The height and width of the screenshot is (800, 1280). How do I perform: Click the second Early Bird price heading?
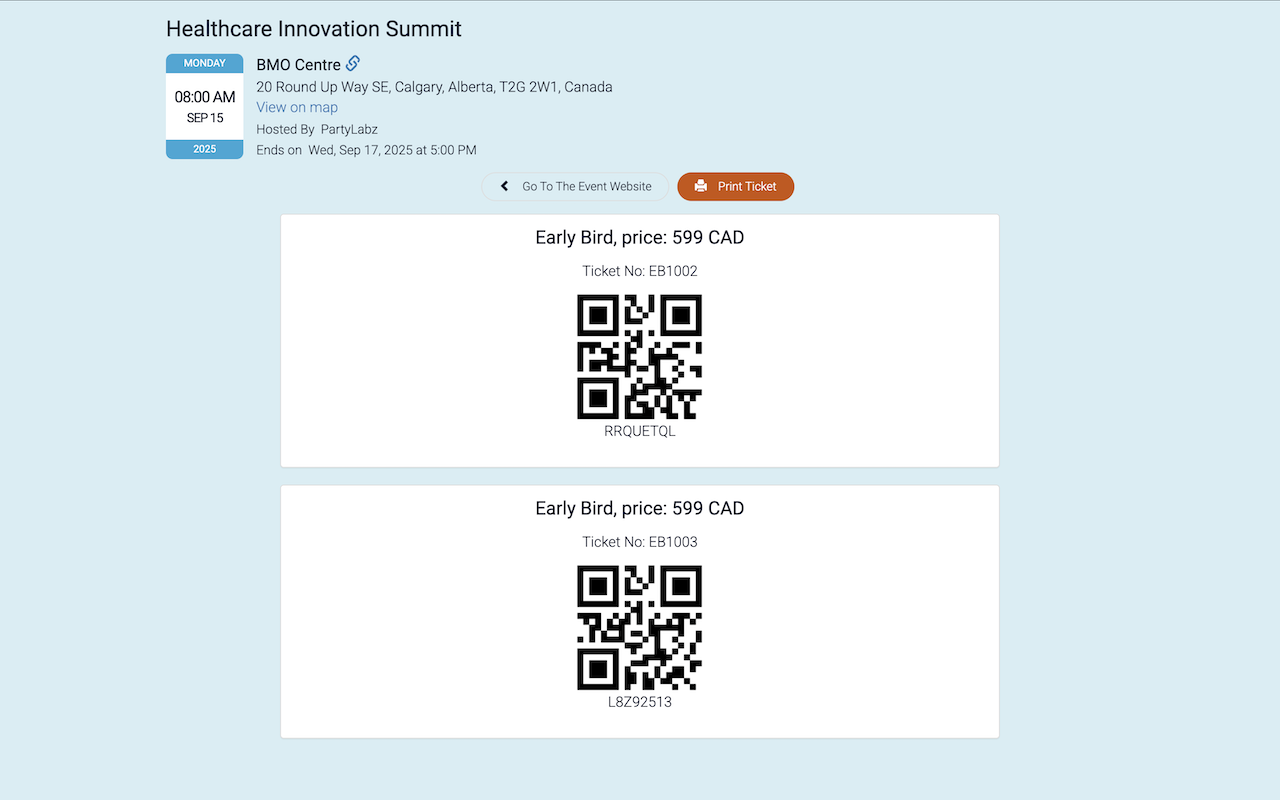(640, 509)
